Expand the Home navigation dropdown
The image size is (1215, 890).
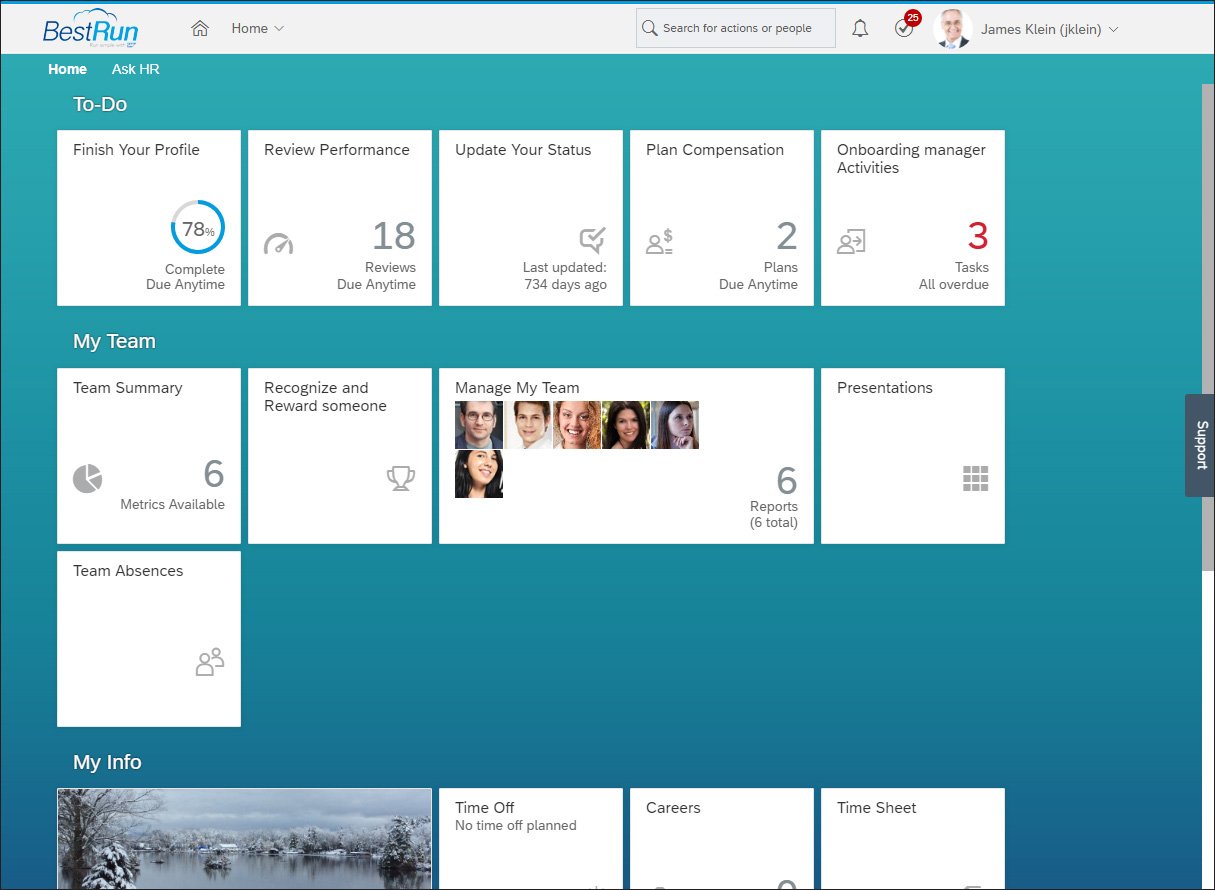(256, 27)
